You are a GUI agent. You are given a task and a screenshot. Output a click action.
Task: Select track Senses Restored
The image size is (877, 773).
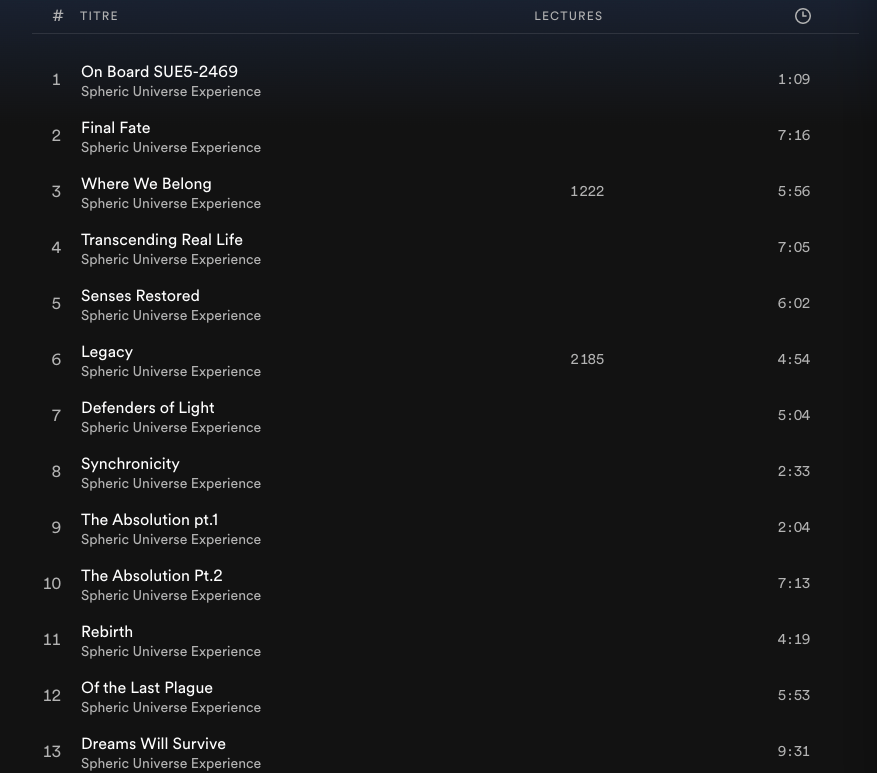[x=140, y=295]
